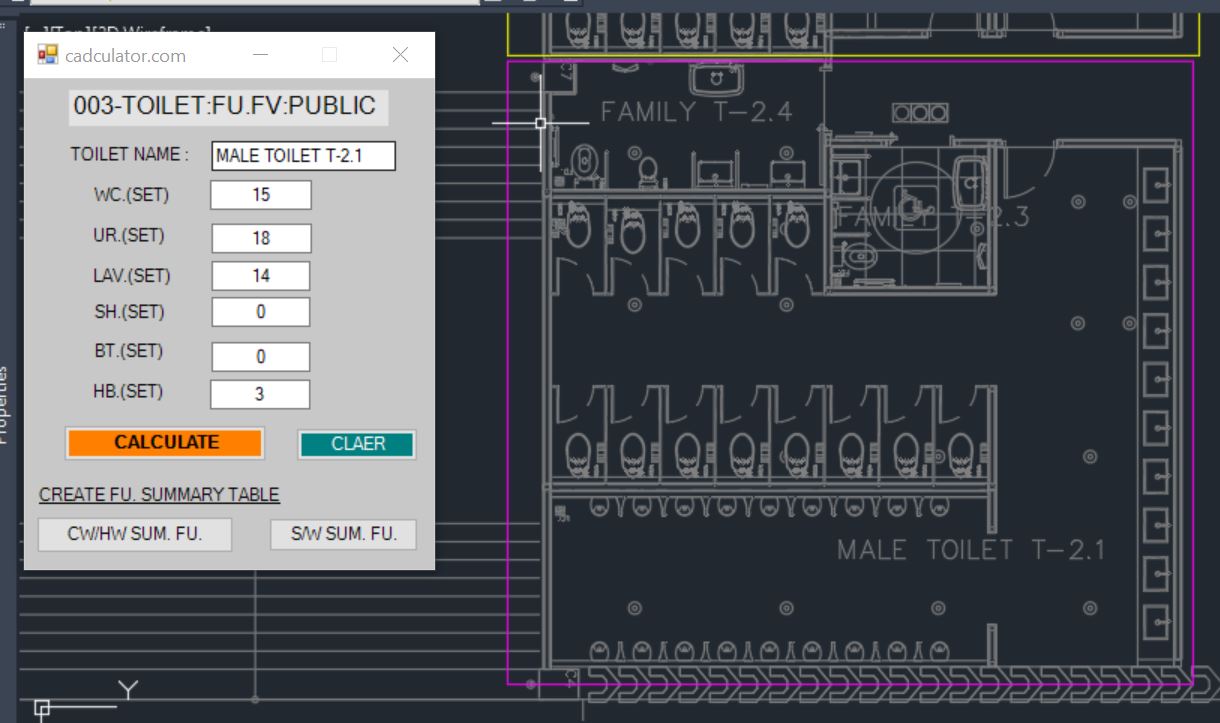Focus the HB.(SET) input field
The width and height of the screenshot is (1220, 723).
click(x=260, y=394)
